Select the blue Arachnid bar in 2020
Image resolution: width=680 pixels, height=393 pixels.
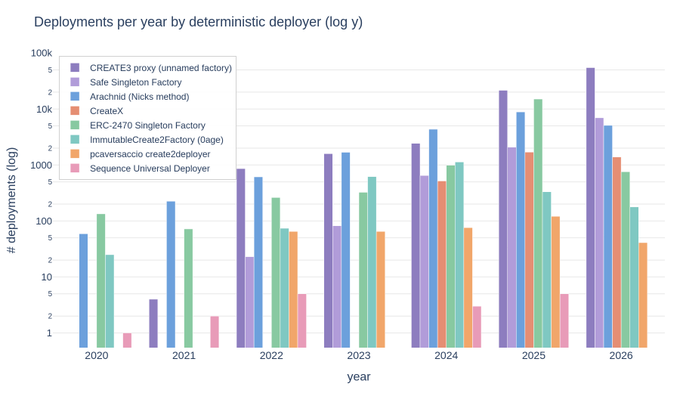(x=83, y=291)
